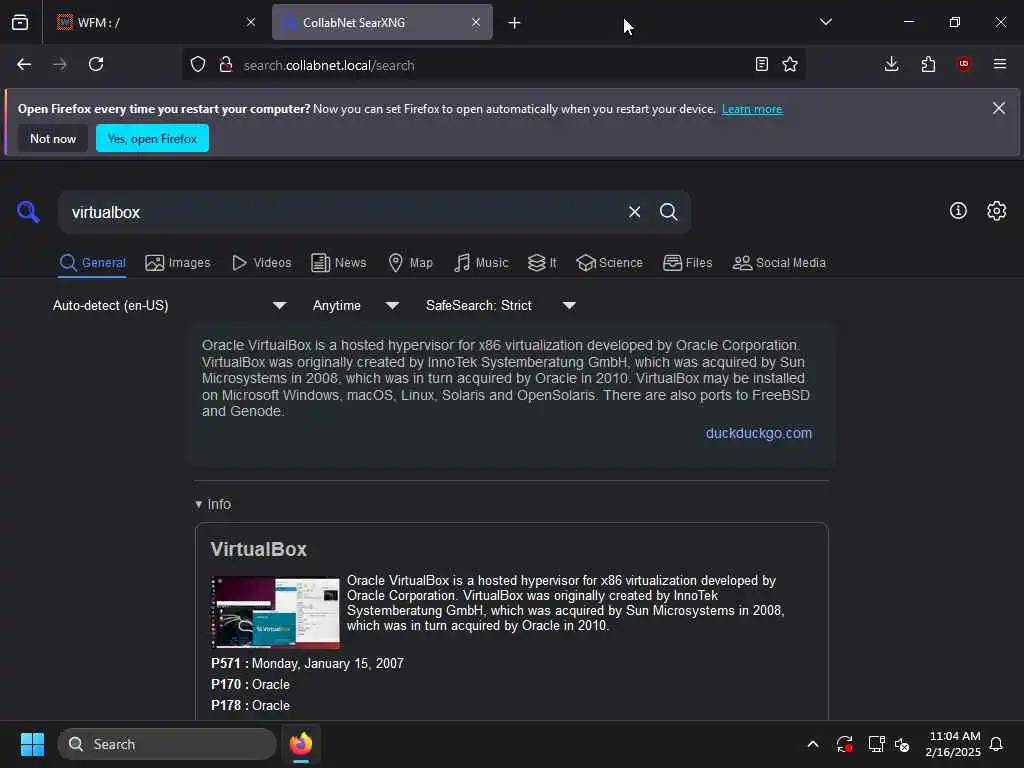1024x768 pixels.
Task: Click the P178 : Oracle row
Action: pos(250,705)
